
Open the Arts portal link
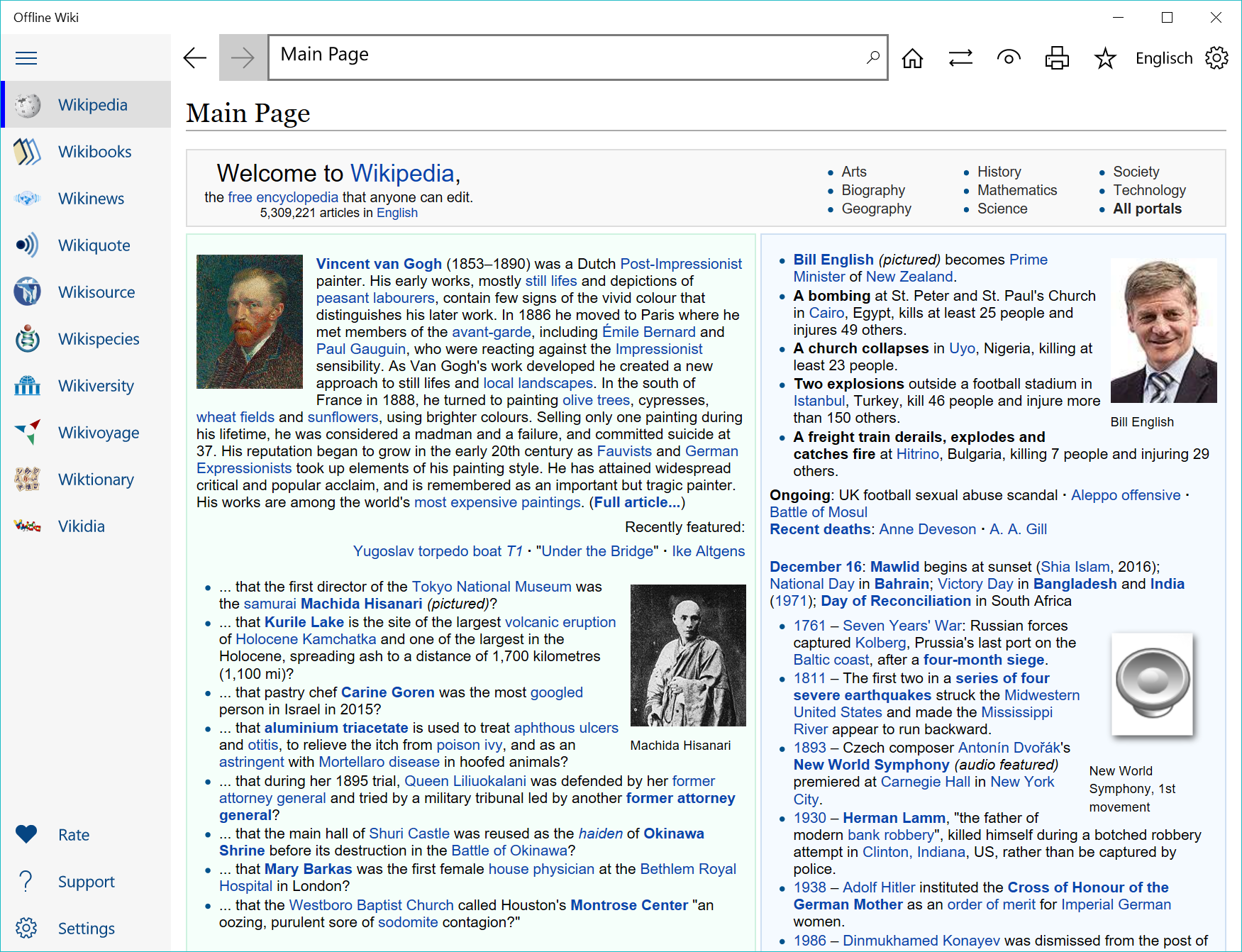[854, 172]
